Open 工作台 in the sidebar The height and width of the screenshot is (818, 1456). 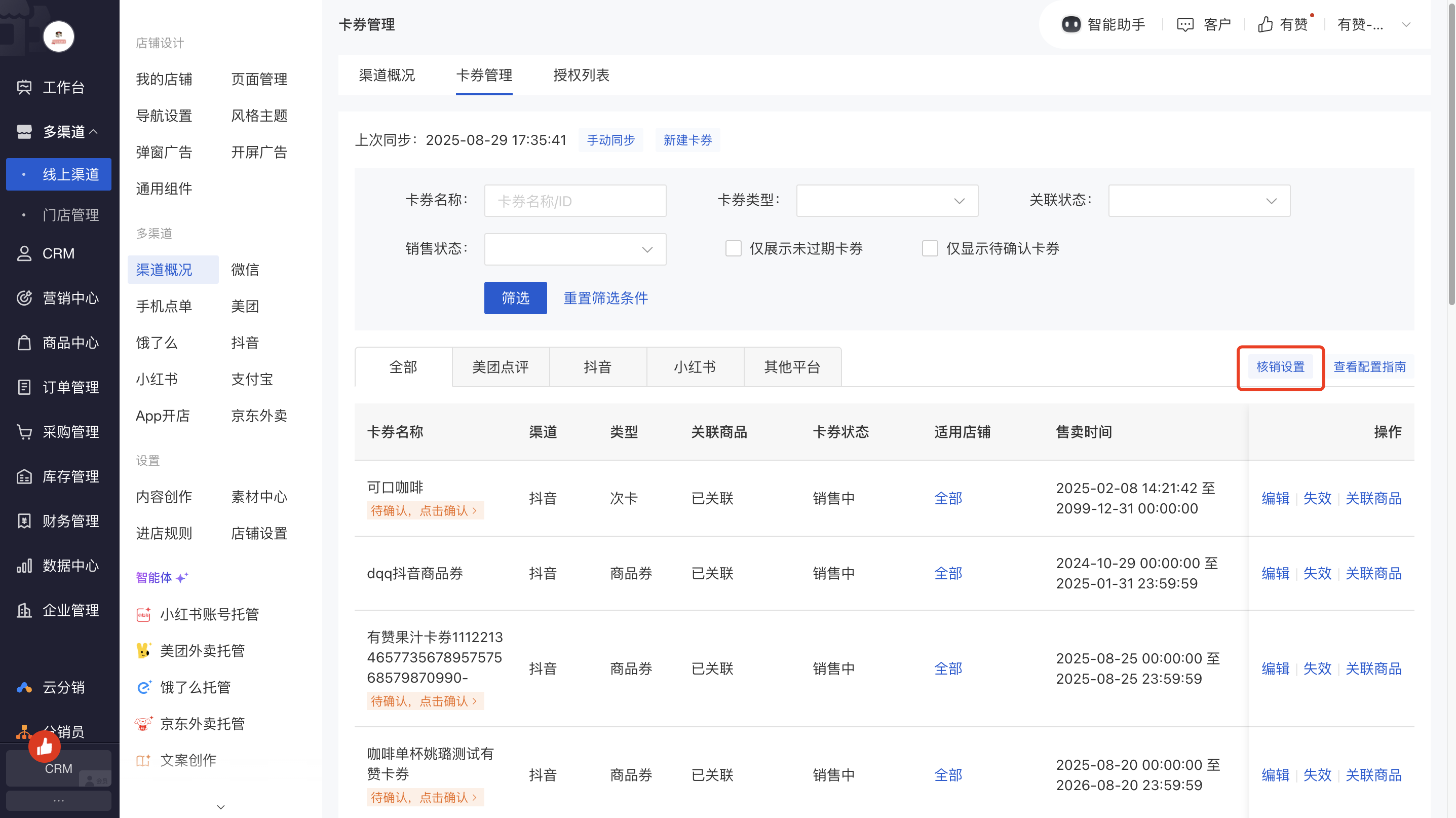click(63, 87)
